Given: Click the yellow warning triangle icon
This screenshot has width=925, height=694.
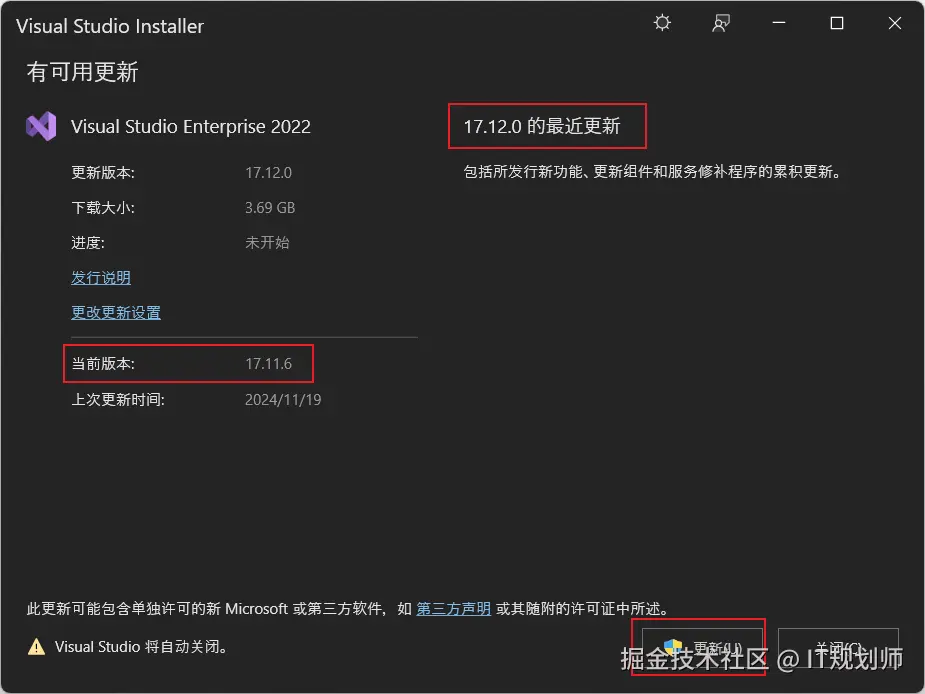Looking at the screenshot, I should pos(37,647).
